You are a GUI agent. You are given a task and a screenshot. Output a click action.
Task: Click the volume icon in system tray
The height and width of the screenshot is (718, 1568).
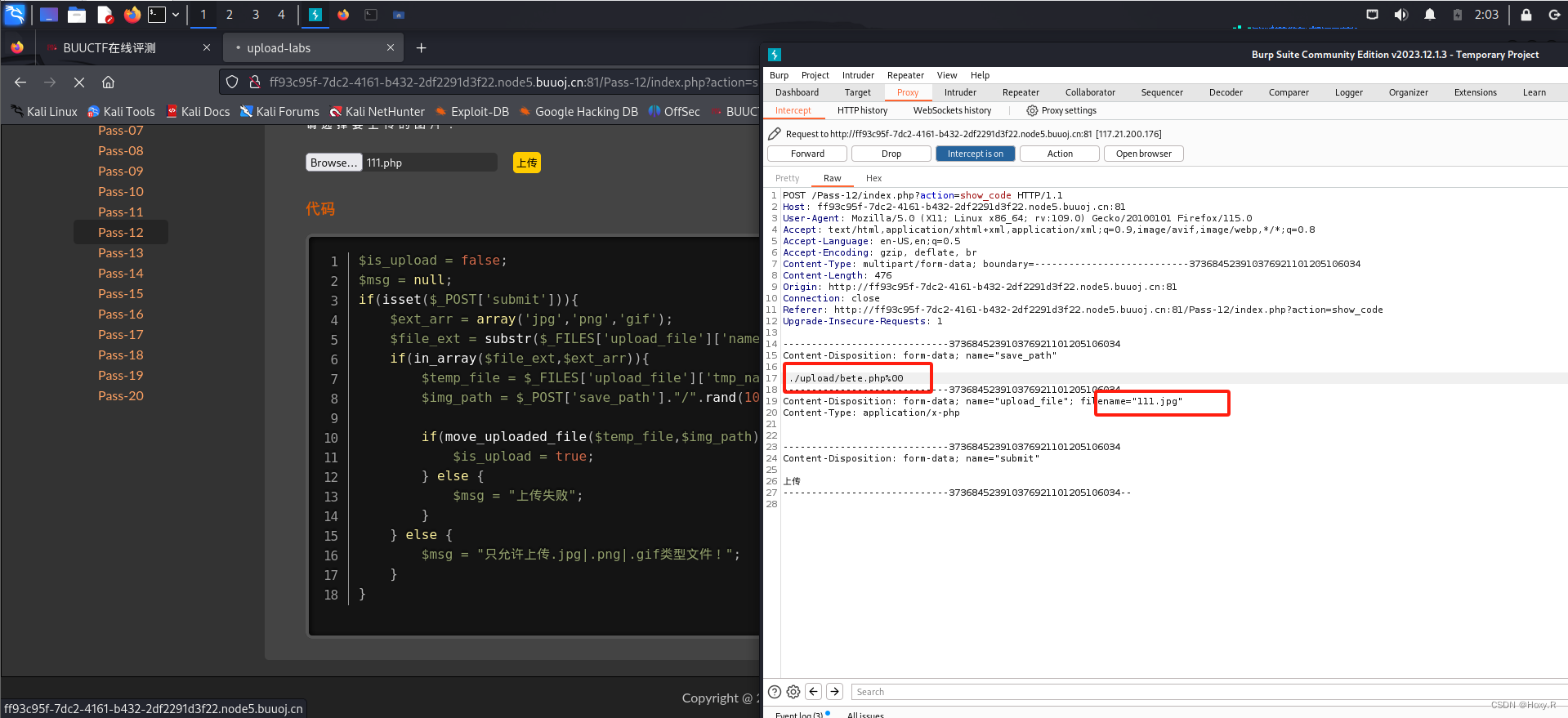[1401, 15]
